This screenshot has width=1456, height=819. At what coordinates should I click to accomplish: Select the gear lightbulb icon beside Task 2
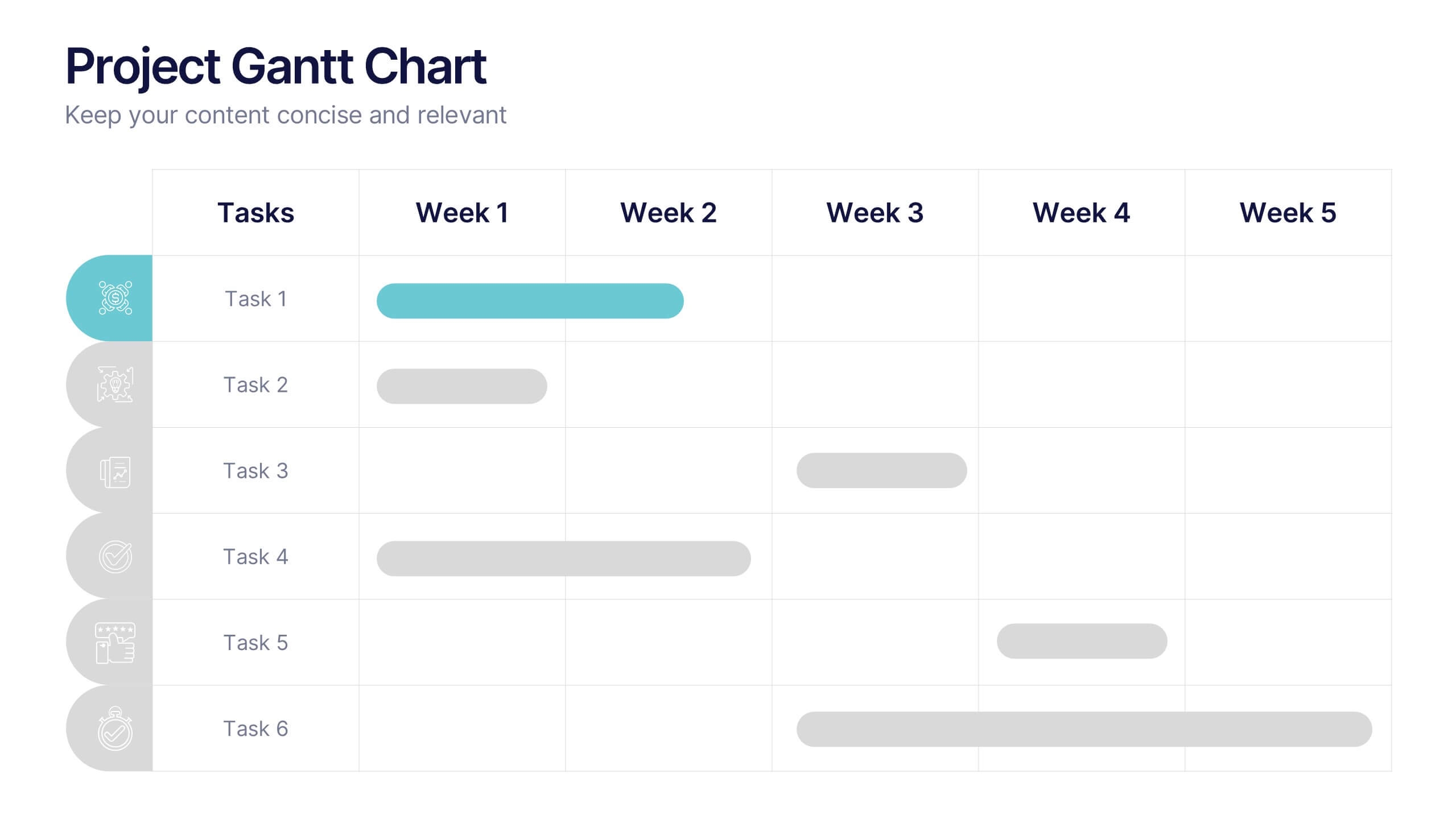pos(116,384)
